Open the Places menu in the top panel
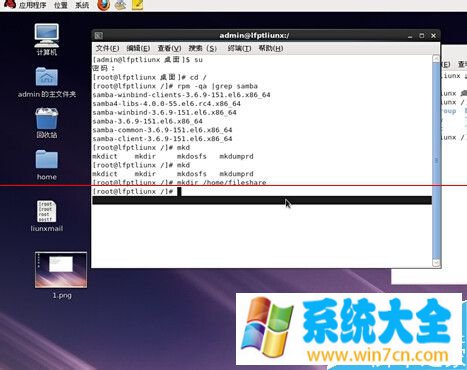 61,5
